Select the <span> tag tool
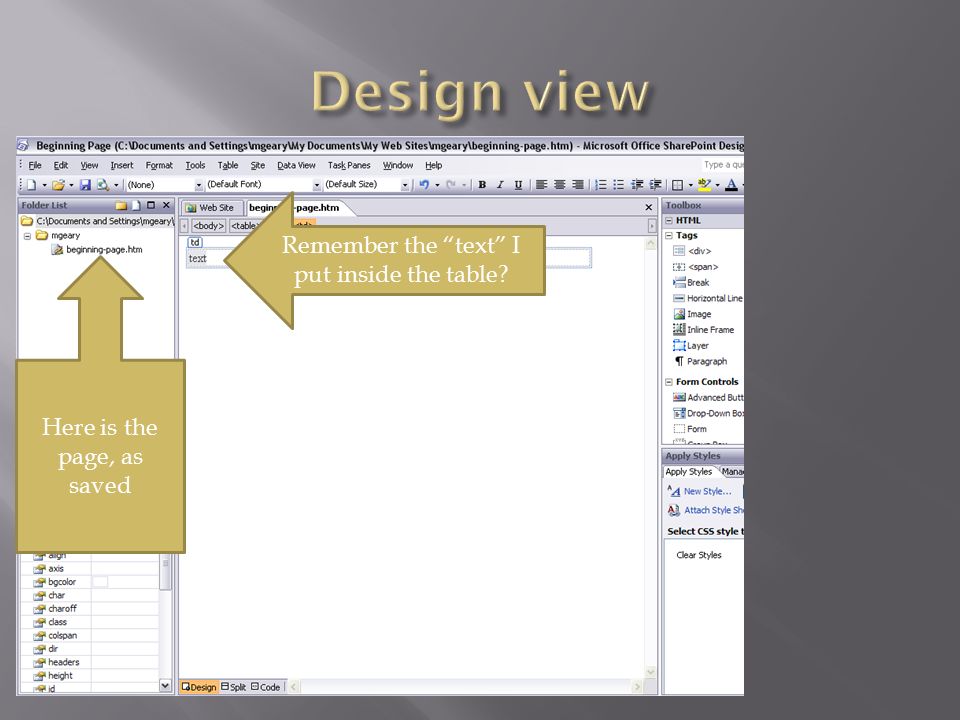This screenshot has width=960, height=720. (x=696, y=267)
